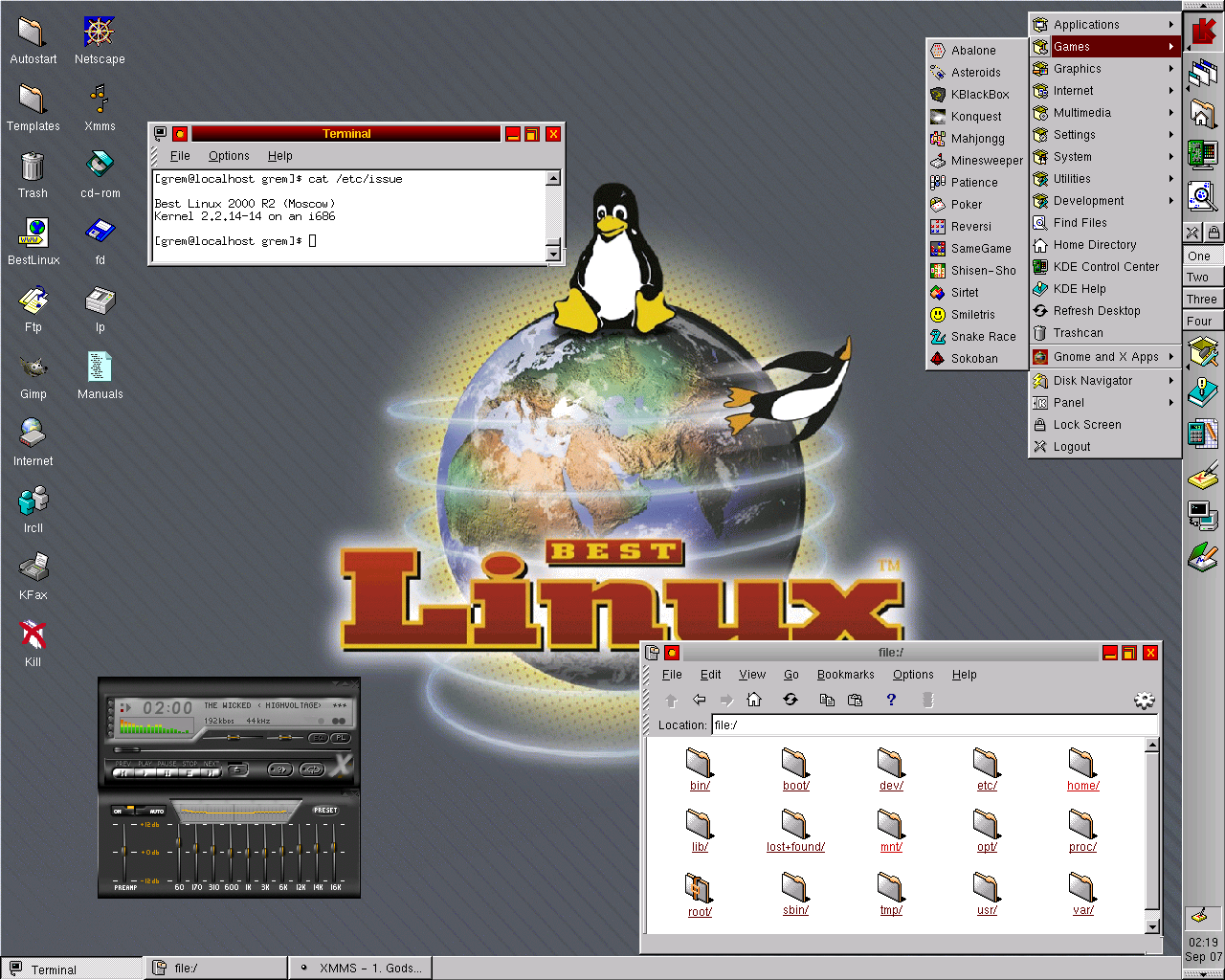Screen dimensions: 1225x980
Task: Click the Copy icon in file manager toolbar
Action: coord(827,700)
